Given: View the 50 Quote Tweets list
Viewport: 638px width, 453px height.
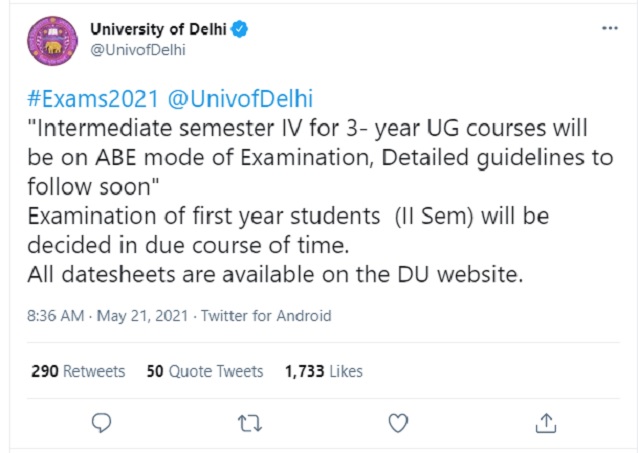Looking at the screenshot, I should tap(204, 370).
